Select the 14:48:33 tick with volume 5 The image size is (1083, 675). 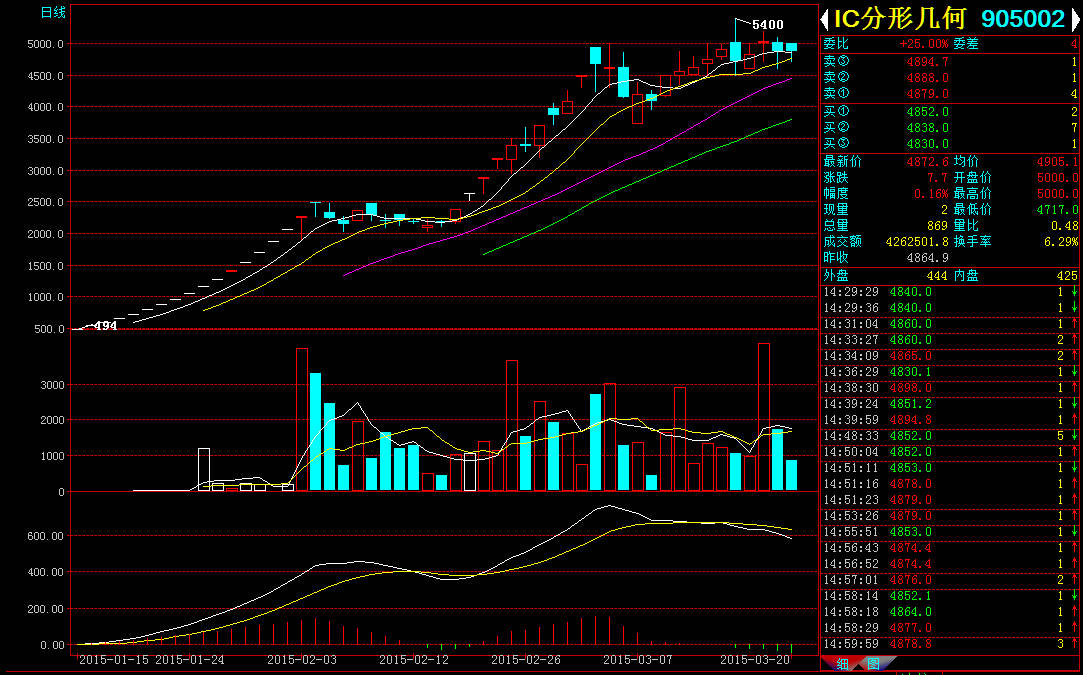tap(950, 436)
